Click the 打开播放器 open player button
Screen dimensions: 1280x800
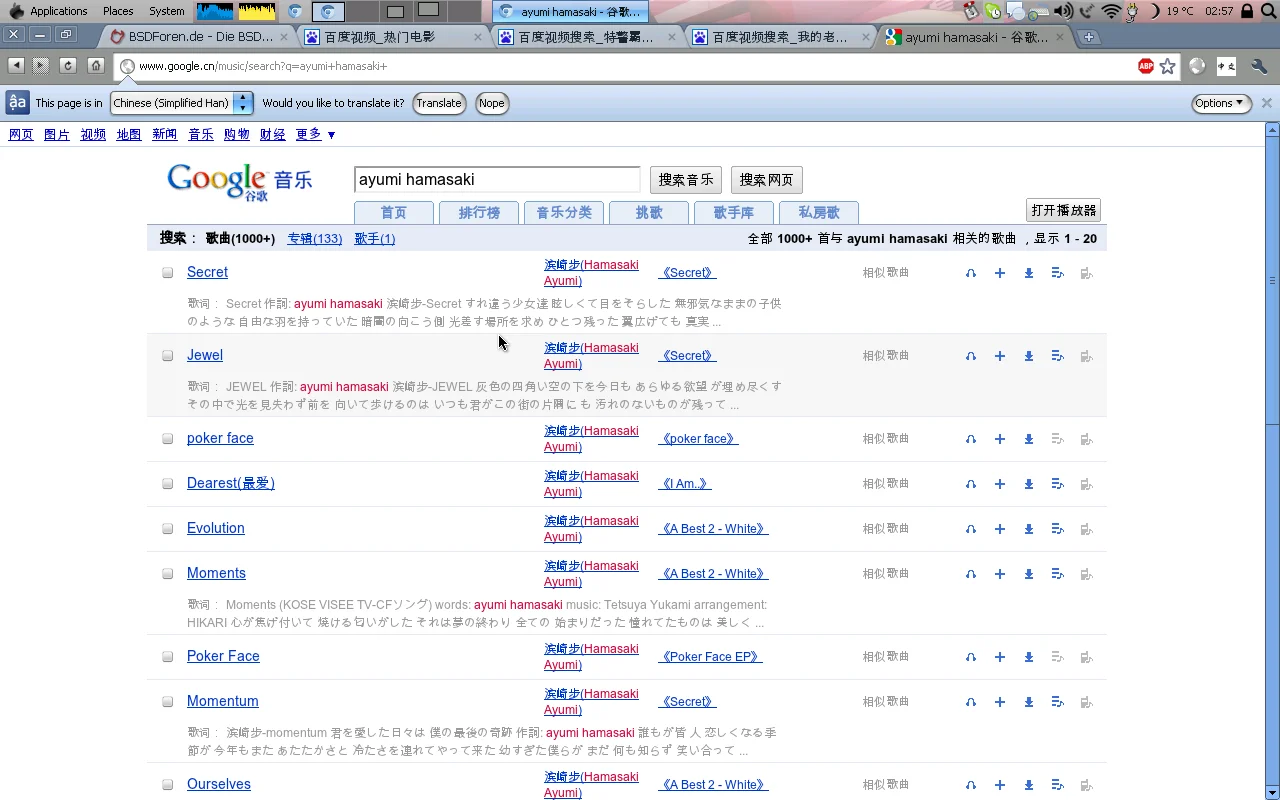click(1064, 210)
